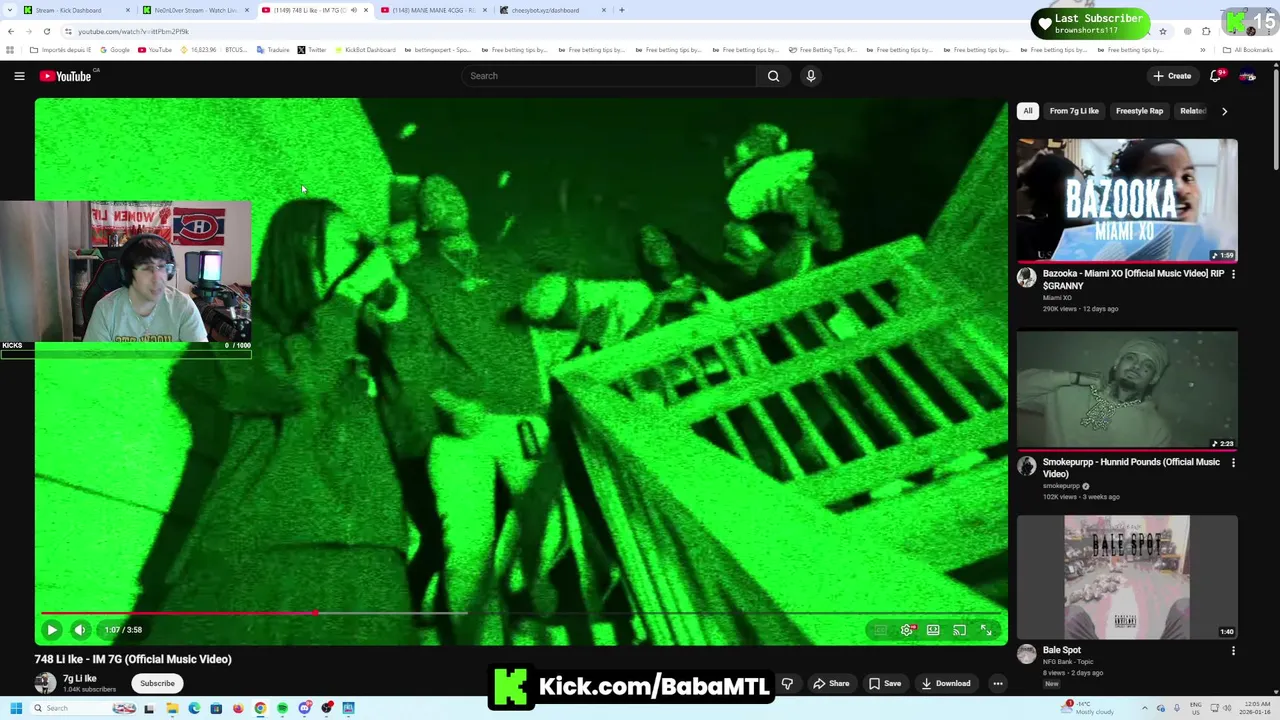
Task: Show hidden system tray icons
Action: [1146, 708]
